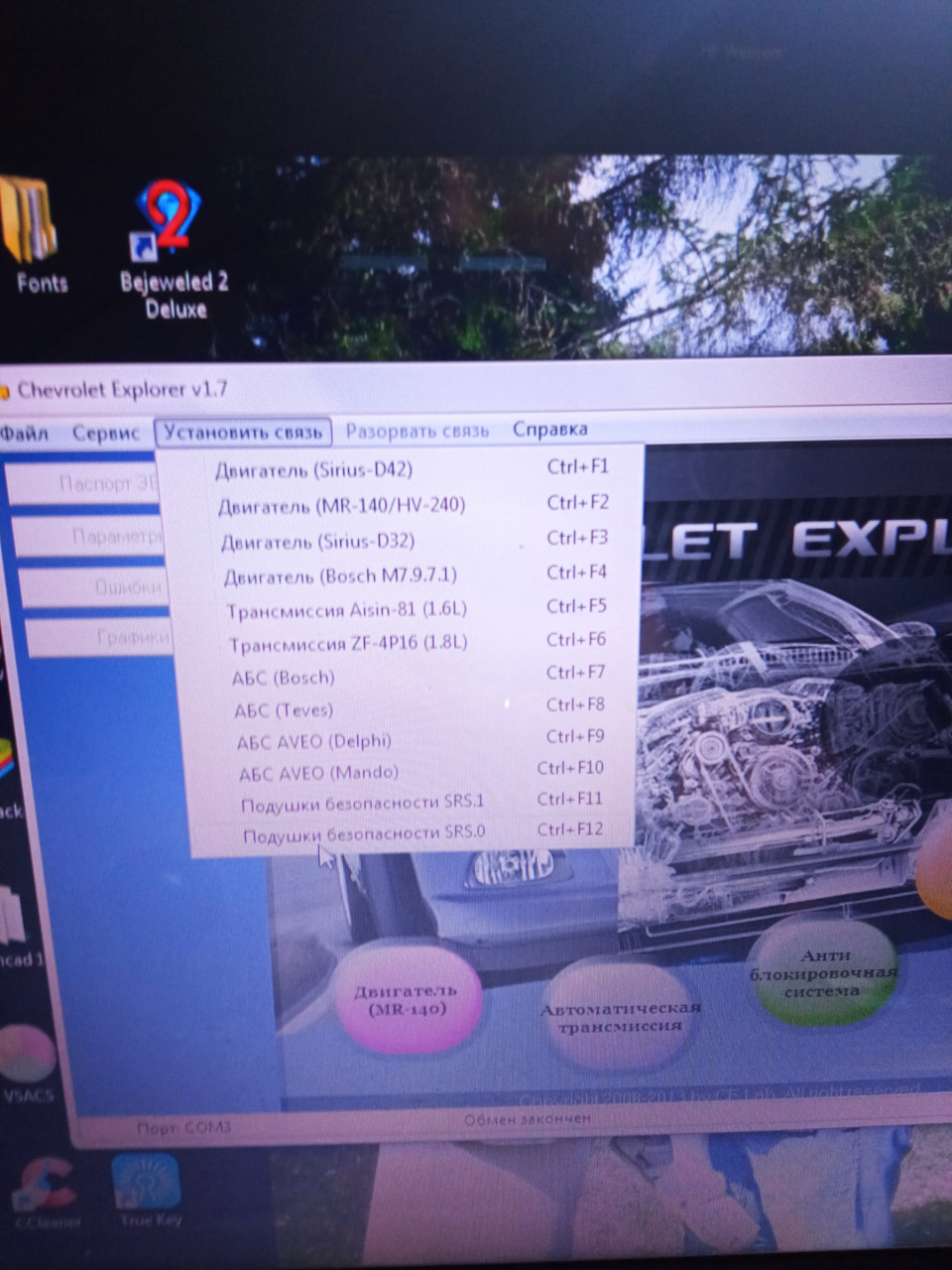Click the Разорвать связь menu item
This screenshot has width=952, height=1270.
tap(416, 431)
